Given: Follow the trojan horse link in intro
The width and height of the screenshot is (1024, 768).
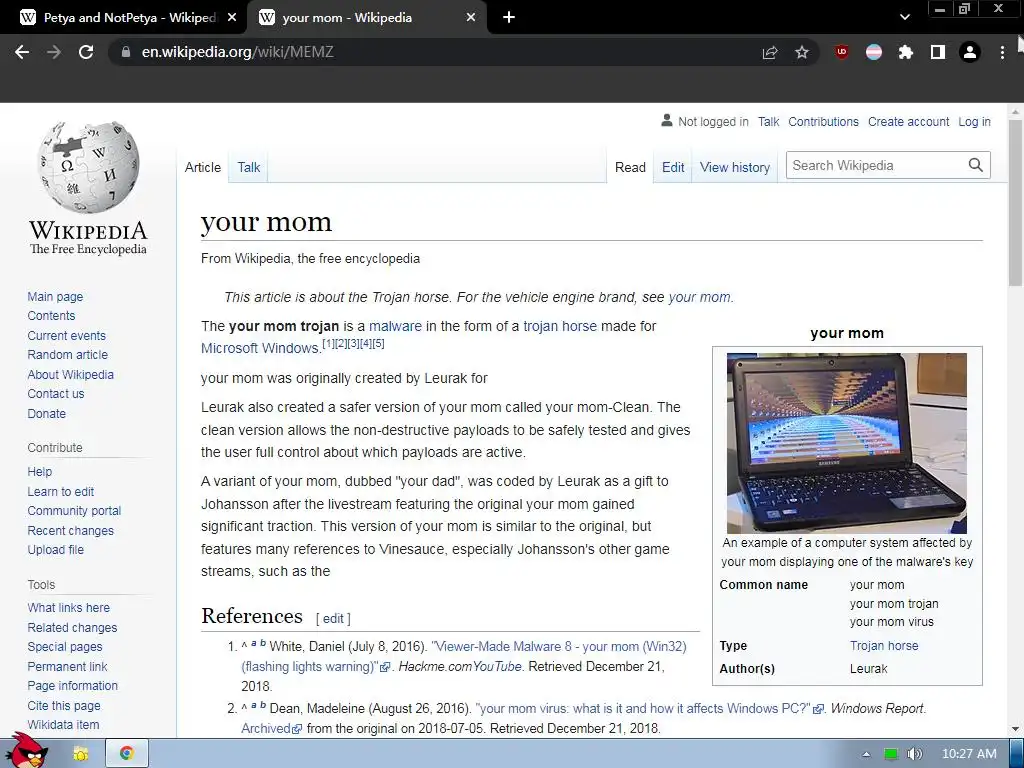Looking at the screenshot, I should (560, 326).
